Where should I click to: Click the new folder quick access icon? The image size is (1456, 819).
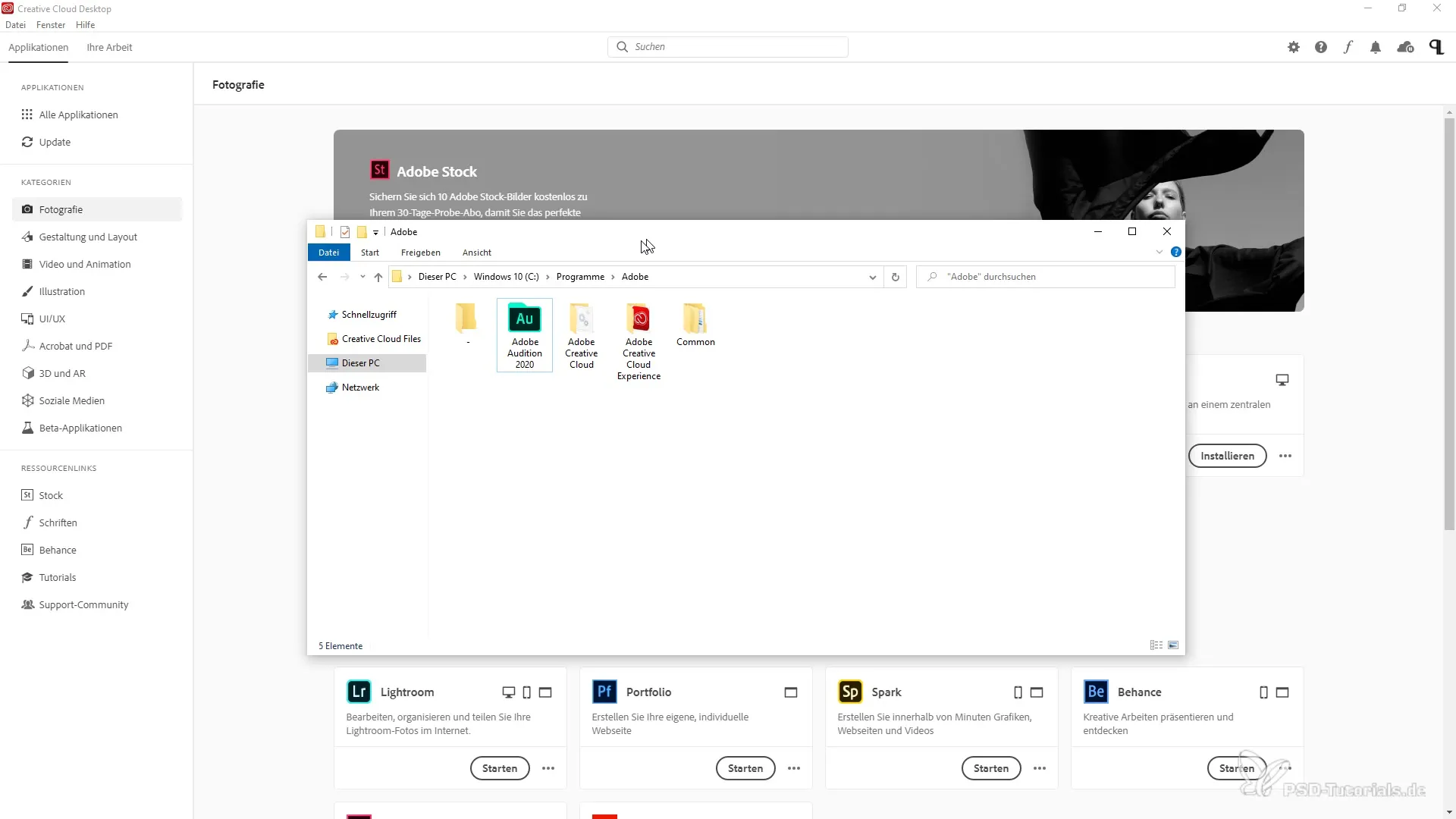(362, 232)
